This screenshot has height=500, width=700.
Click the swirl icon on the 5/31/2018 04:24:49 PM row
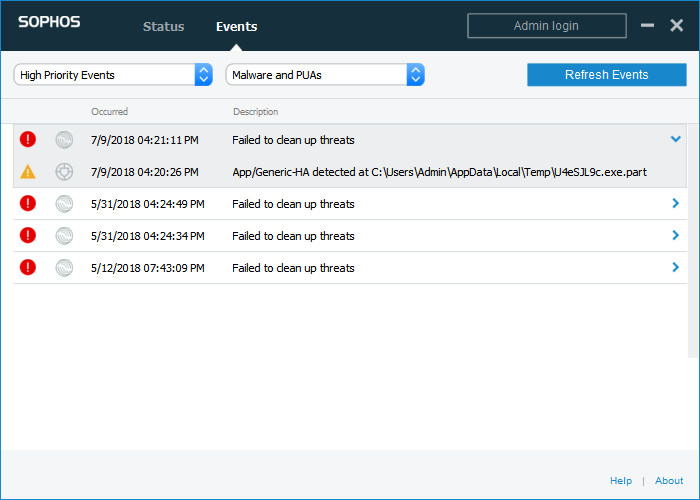(x=64, y=204)
